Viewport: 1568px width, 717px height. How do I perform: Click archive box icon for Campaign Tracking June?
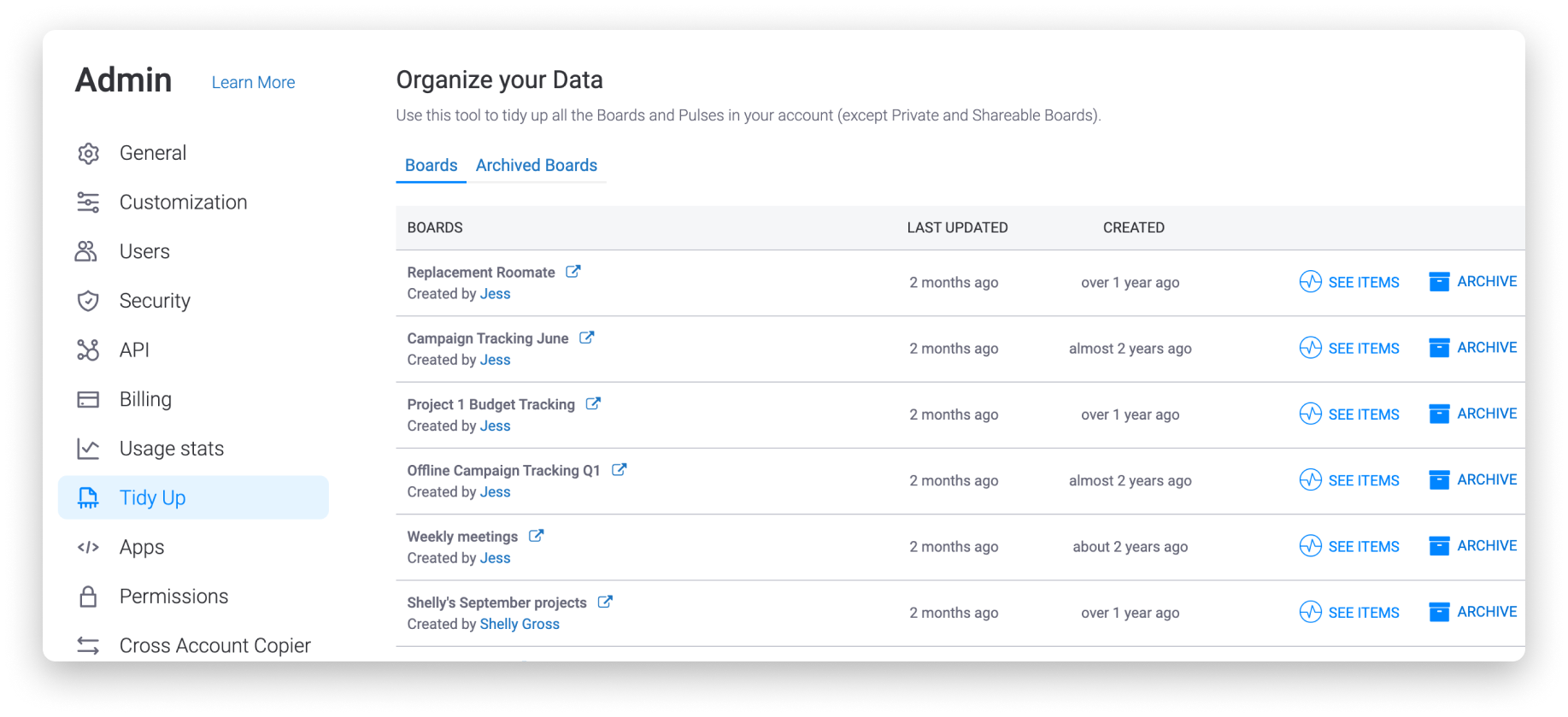point(1439,347)
